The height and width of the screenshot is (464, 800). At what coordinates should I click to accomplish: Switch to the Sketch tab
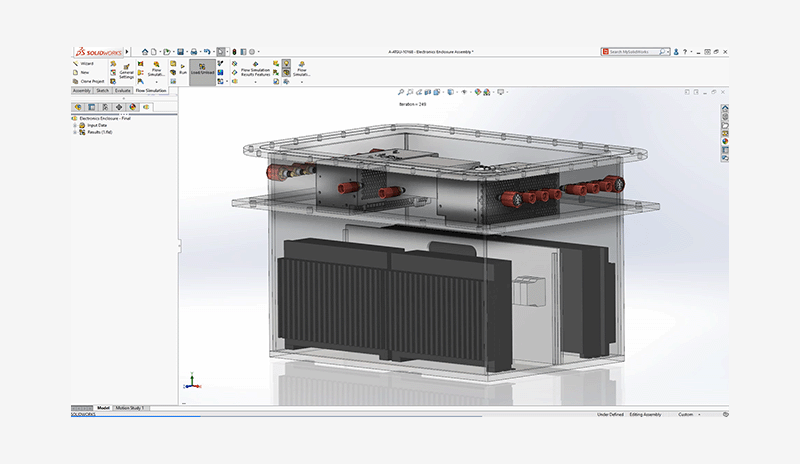[x=102, y=90]
